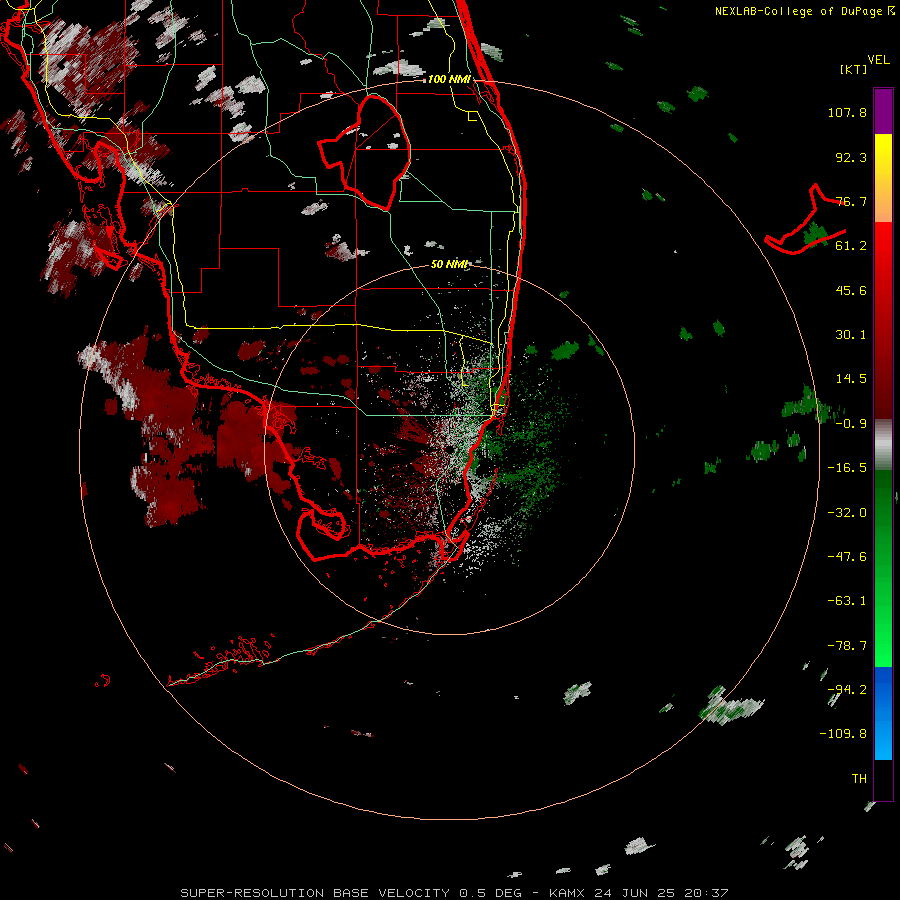Screen dimensions: 900x900
Task: Click the Super-Resolution Base Velocity caption
Action: [455, 893]
